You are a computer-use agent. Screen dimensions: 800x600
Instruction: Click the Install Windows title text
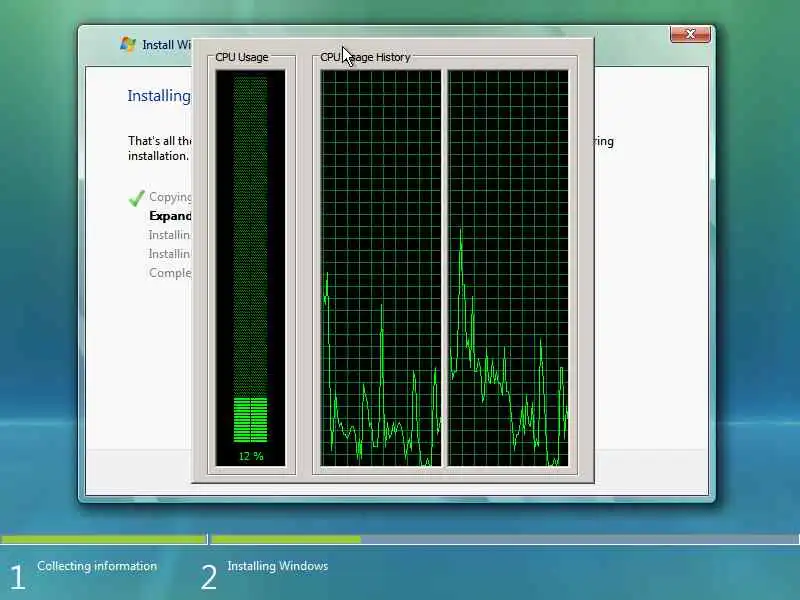click(x=166, y=45)
